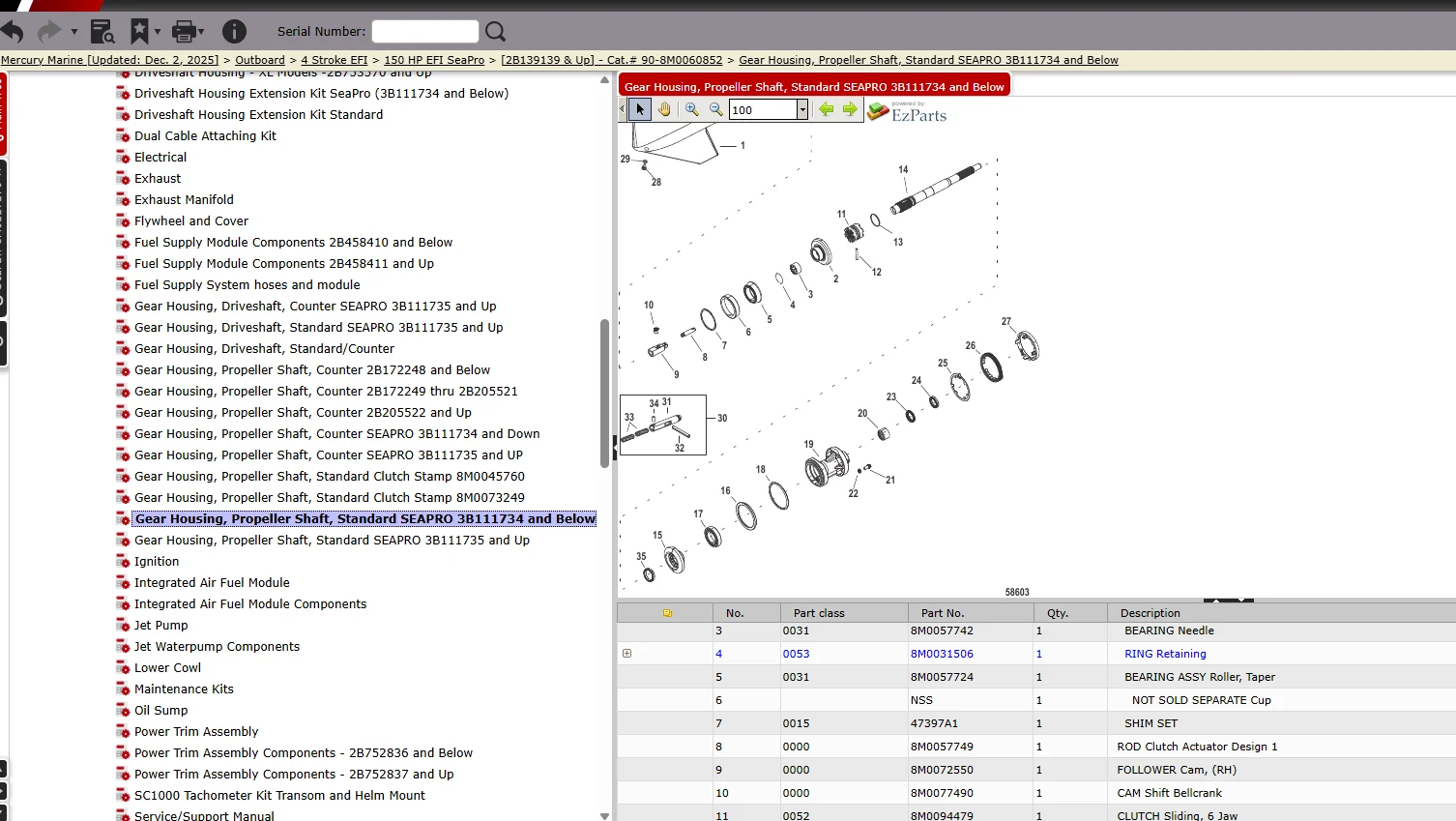Open Driveshaft Housing Extension Kit Standard
Image resolution: width=1456 pixels, height=821 pixels.
click(258, 114)
